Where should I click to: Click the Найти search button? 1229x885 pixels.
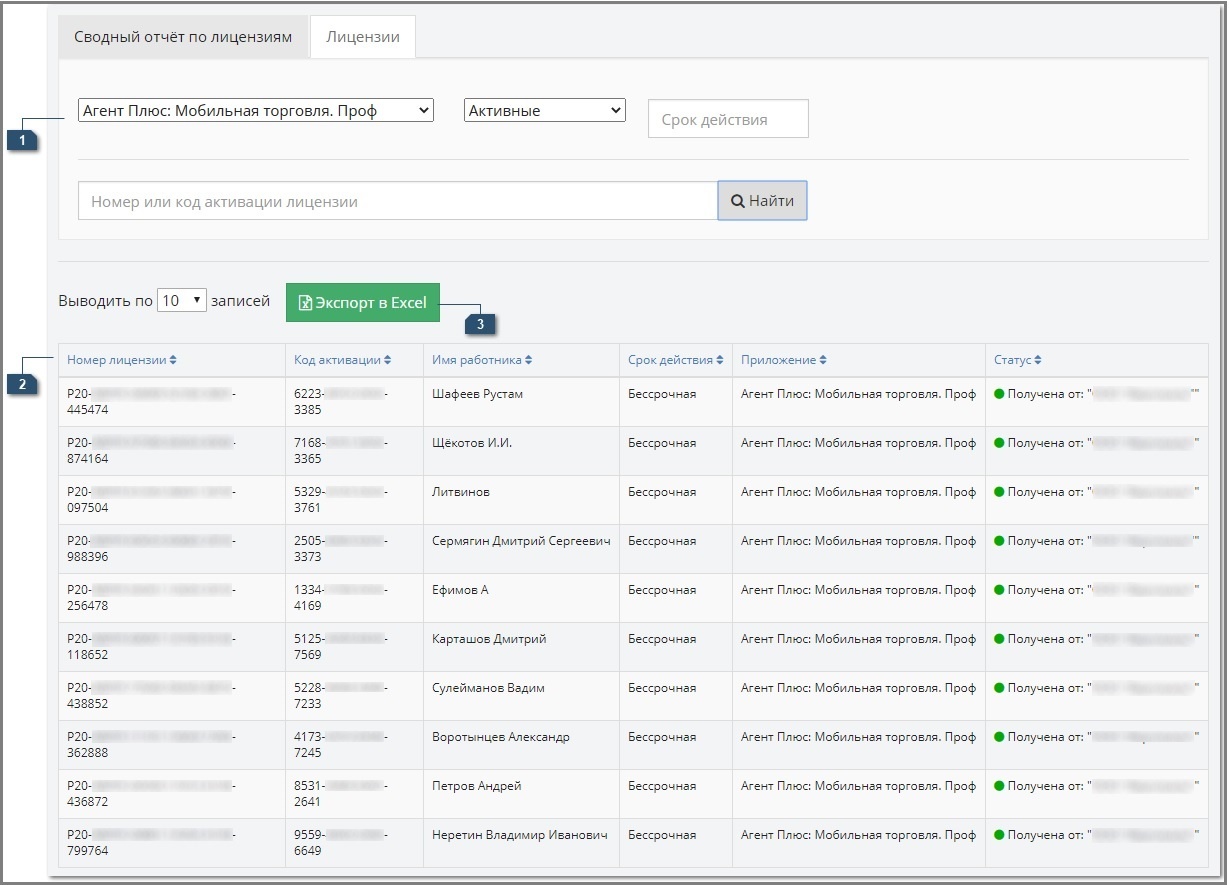click(x=762, y=201)
